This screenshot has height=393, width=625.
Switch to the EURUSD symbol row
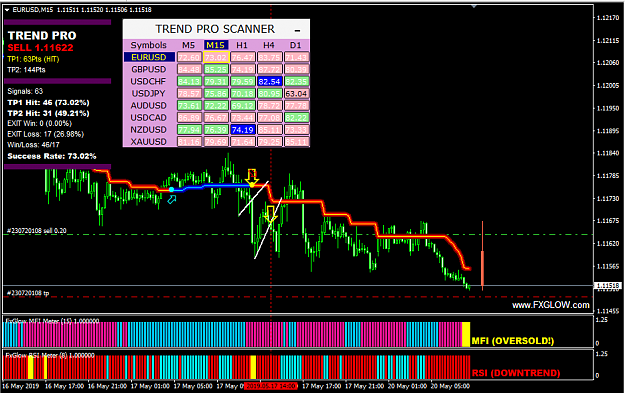(x=149, y=57)
